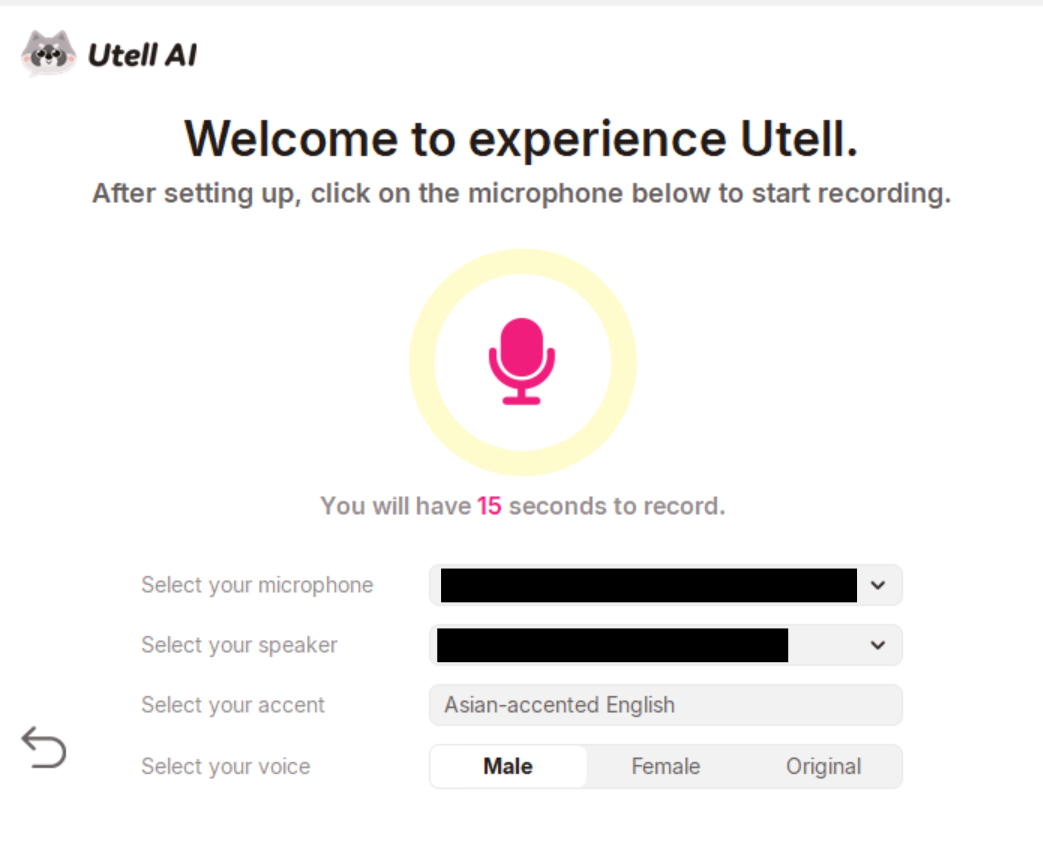Expand the microphone dropdown chevron
The height and width of the screenshot is (846, 1043).
[x=878, y=585]
